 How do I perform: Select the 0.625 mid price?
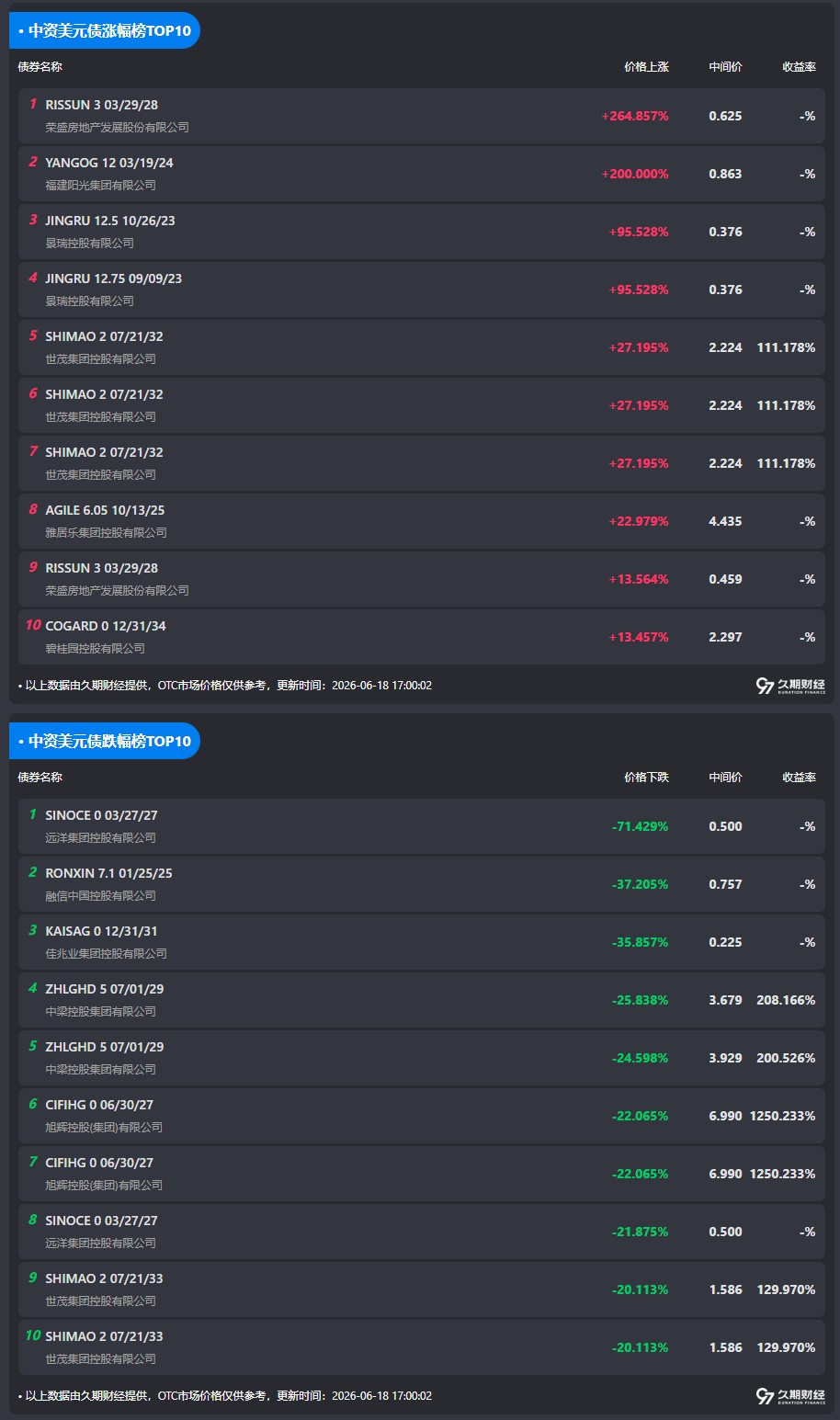pos(725,117)
